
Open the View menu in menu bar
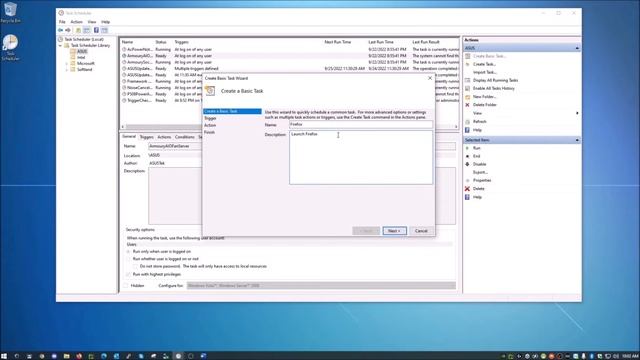pyautogui.click(x=92, y=22)
